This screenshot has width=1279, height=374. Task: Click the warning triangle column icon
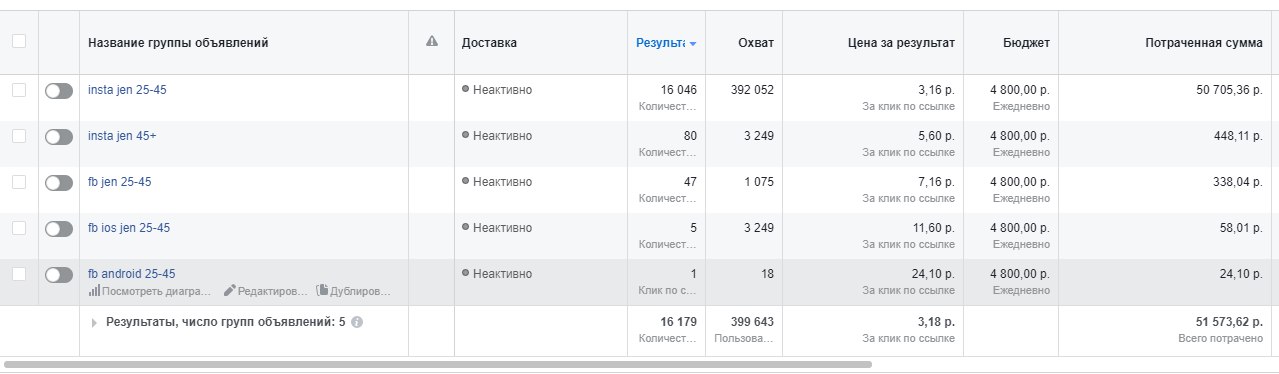[x=432, y=42]
